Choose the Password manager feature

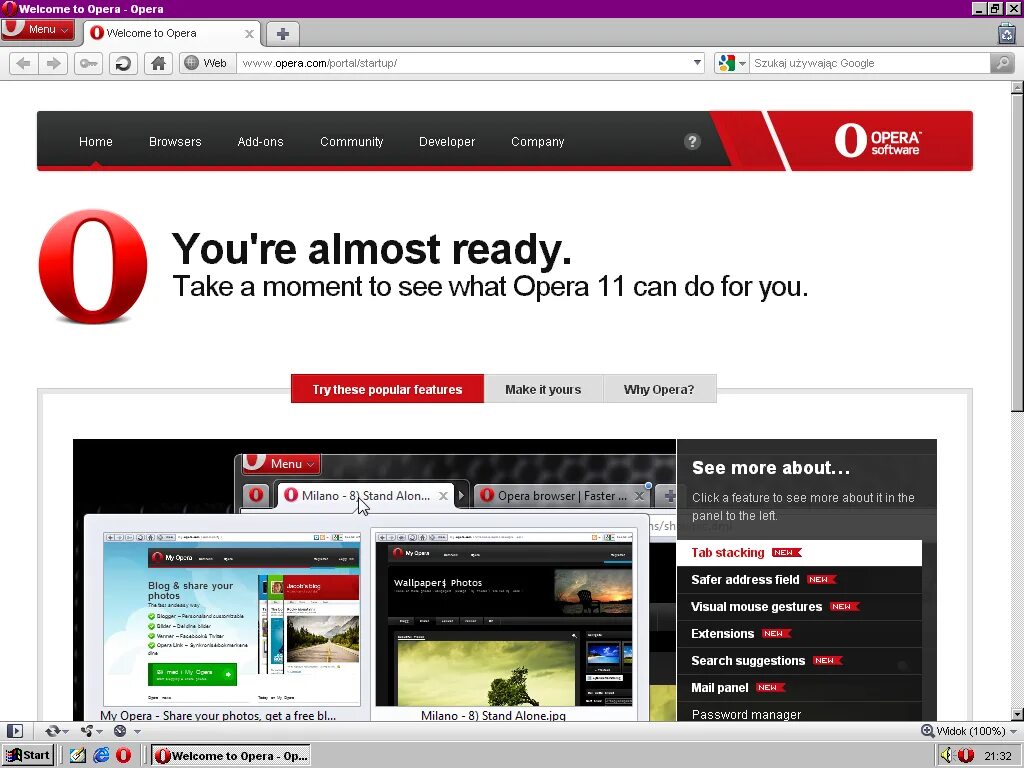click(x=799, y=713)
